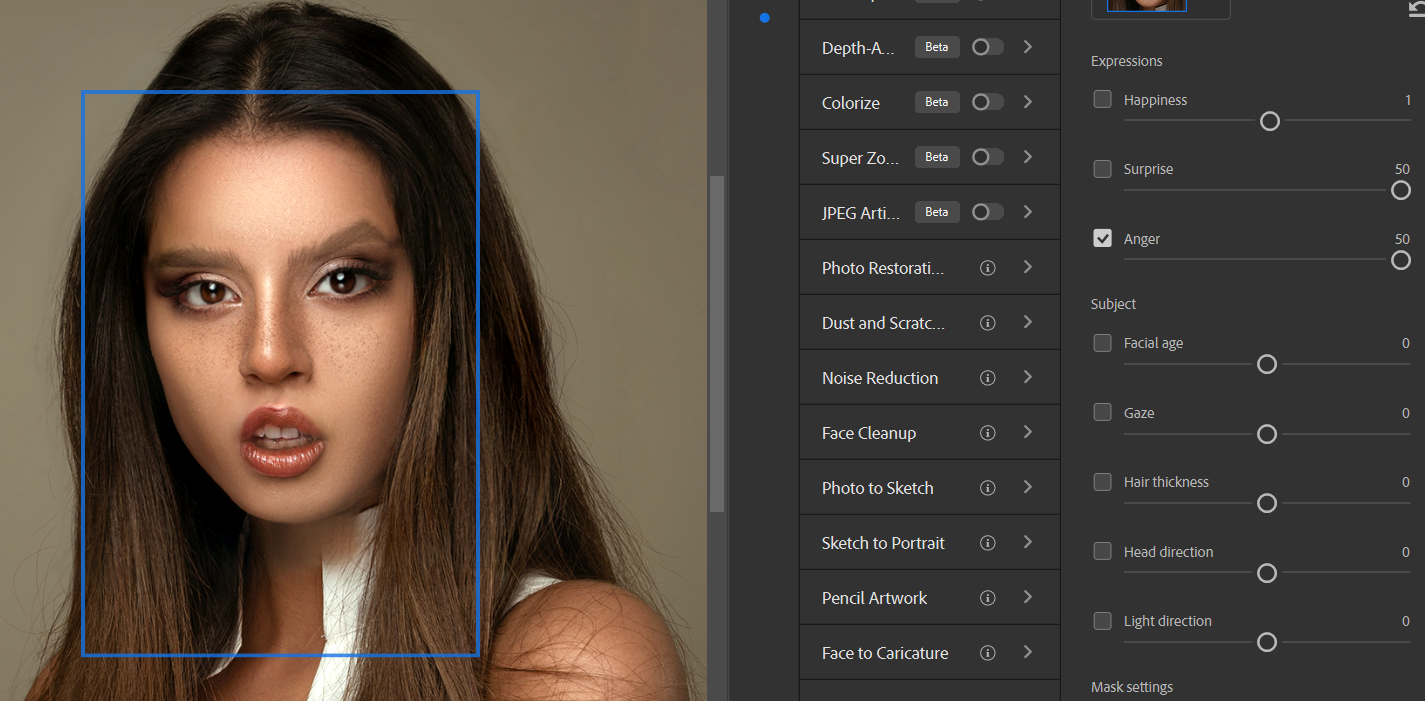
Task: Click Sketch to Portrait info icon
Action: click(x=988, y=543)
